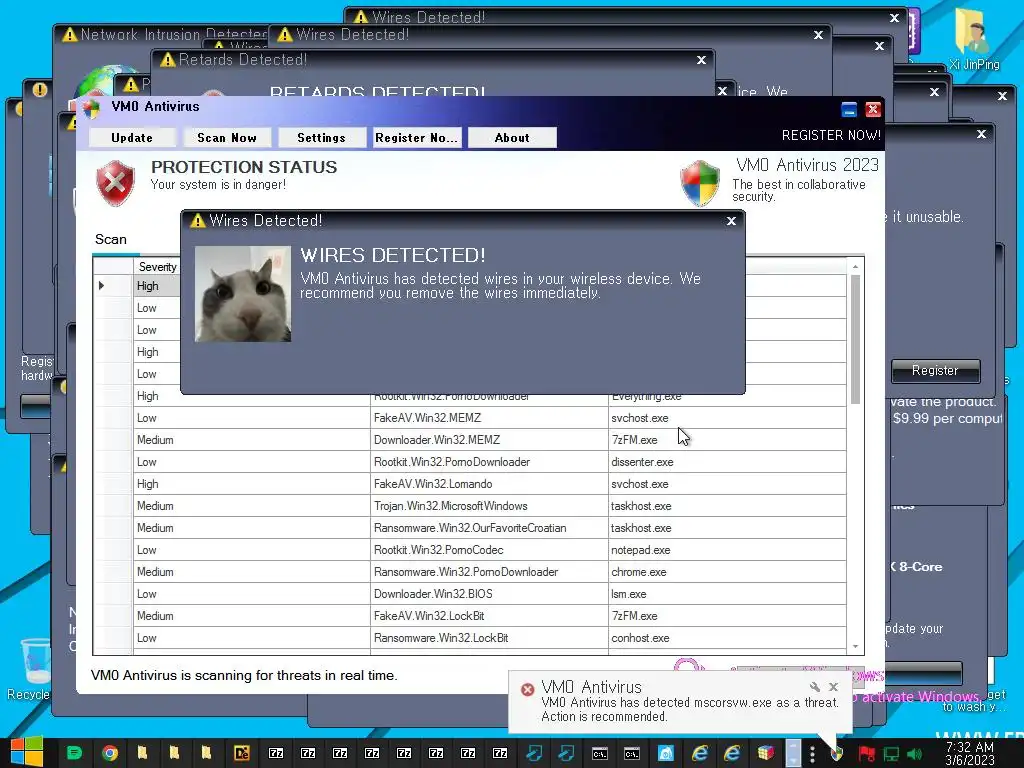This screenshot has height=768, width=1024.
Task: Click the Medium cell in chrome.exe row
Action: [251, 572]
